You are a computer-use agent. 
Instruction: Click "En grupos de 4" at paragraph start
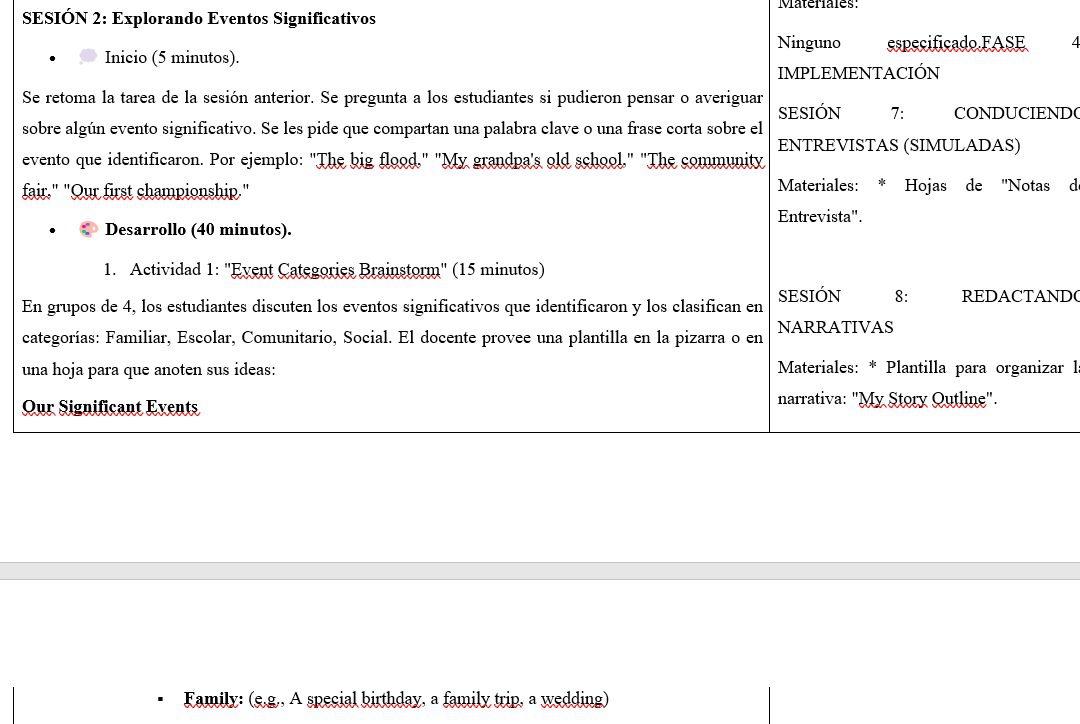78,307
